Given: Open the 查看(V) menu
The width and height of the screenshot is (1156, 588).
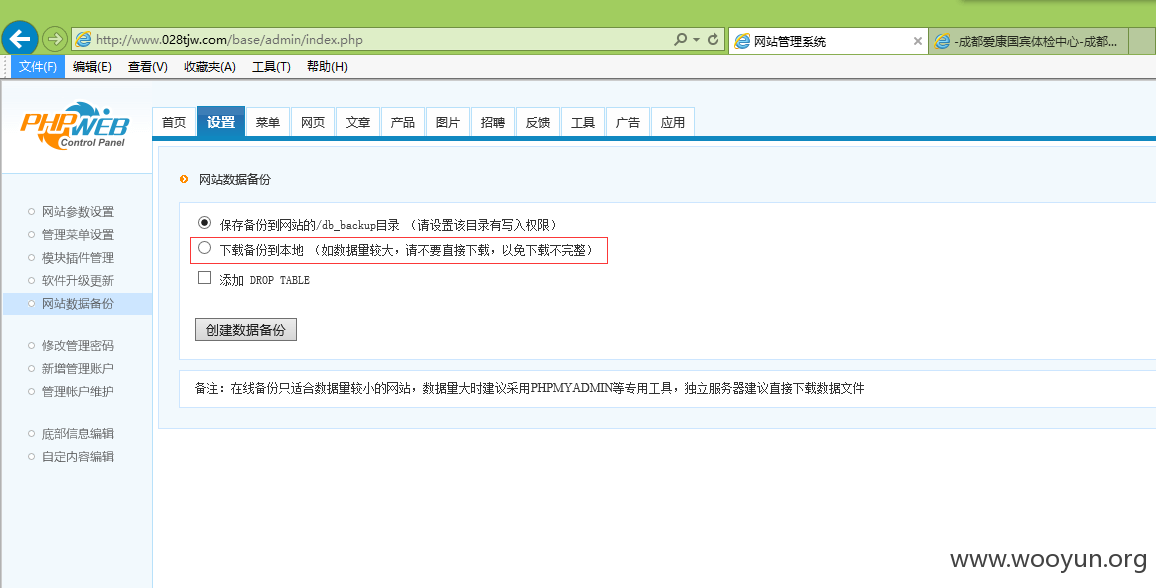Looking at the screenshot, I should [147, 66].
